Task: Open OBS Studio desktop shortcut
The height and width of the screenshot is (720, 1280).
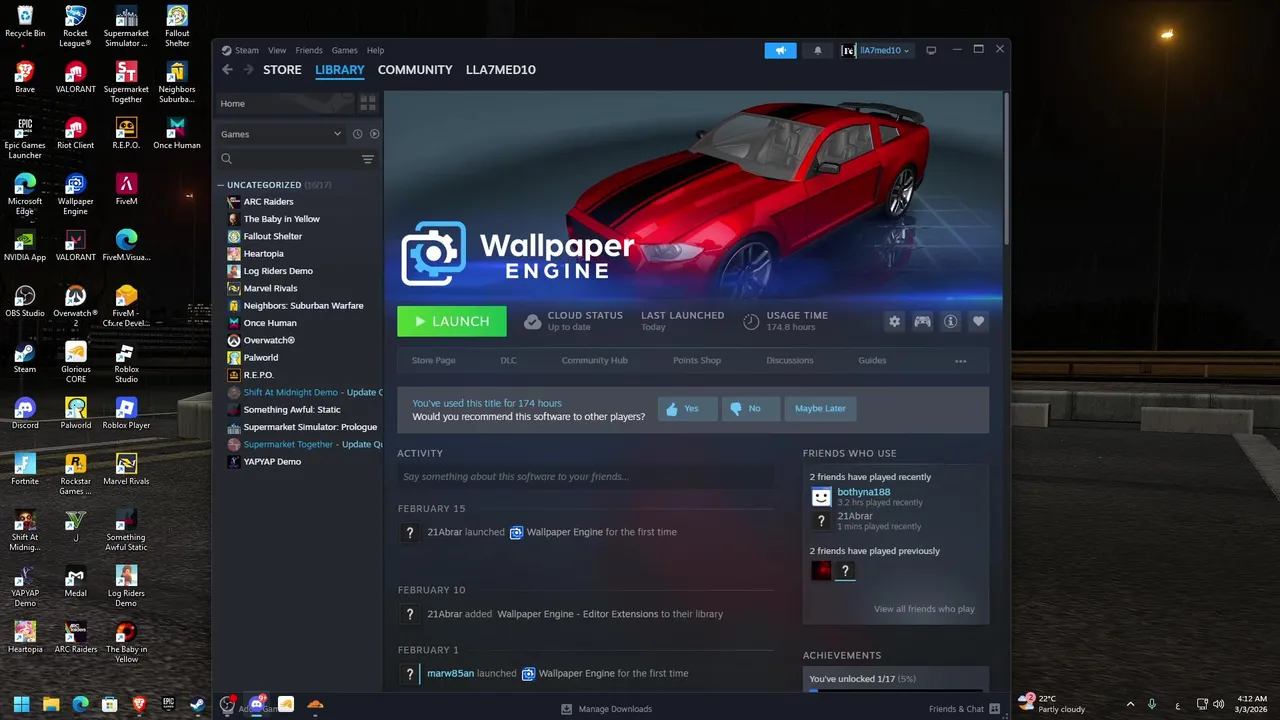Action: (25, 302)
